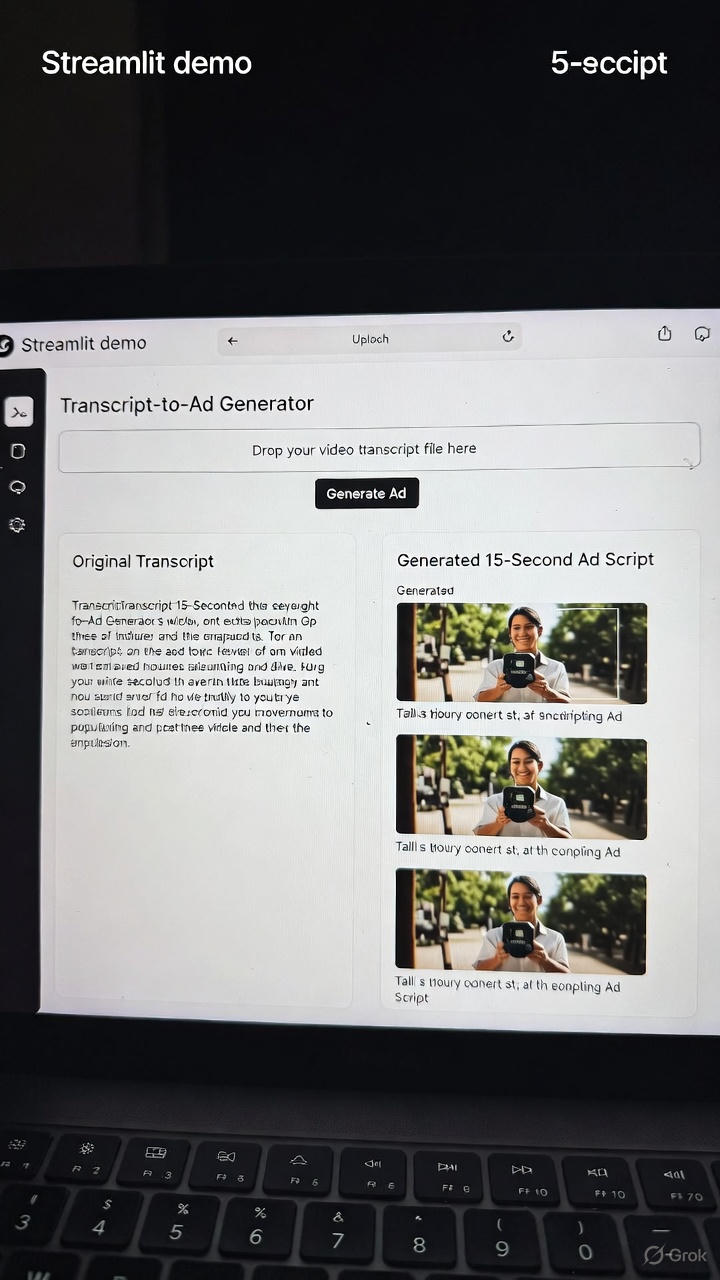Open the database icon in sidebar
Screen dimensions: 720x1280
pos(17,451)
